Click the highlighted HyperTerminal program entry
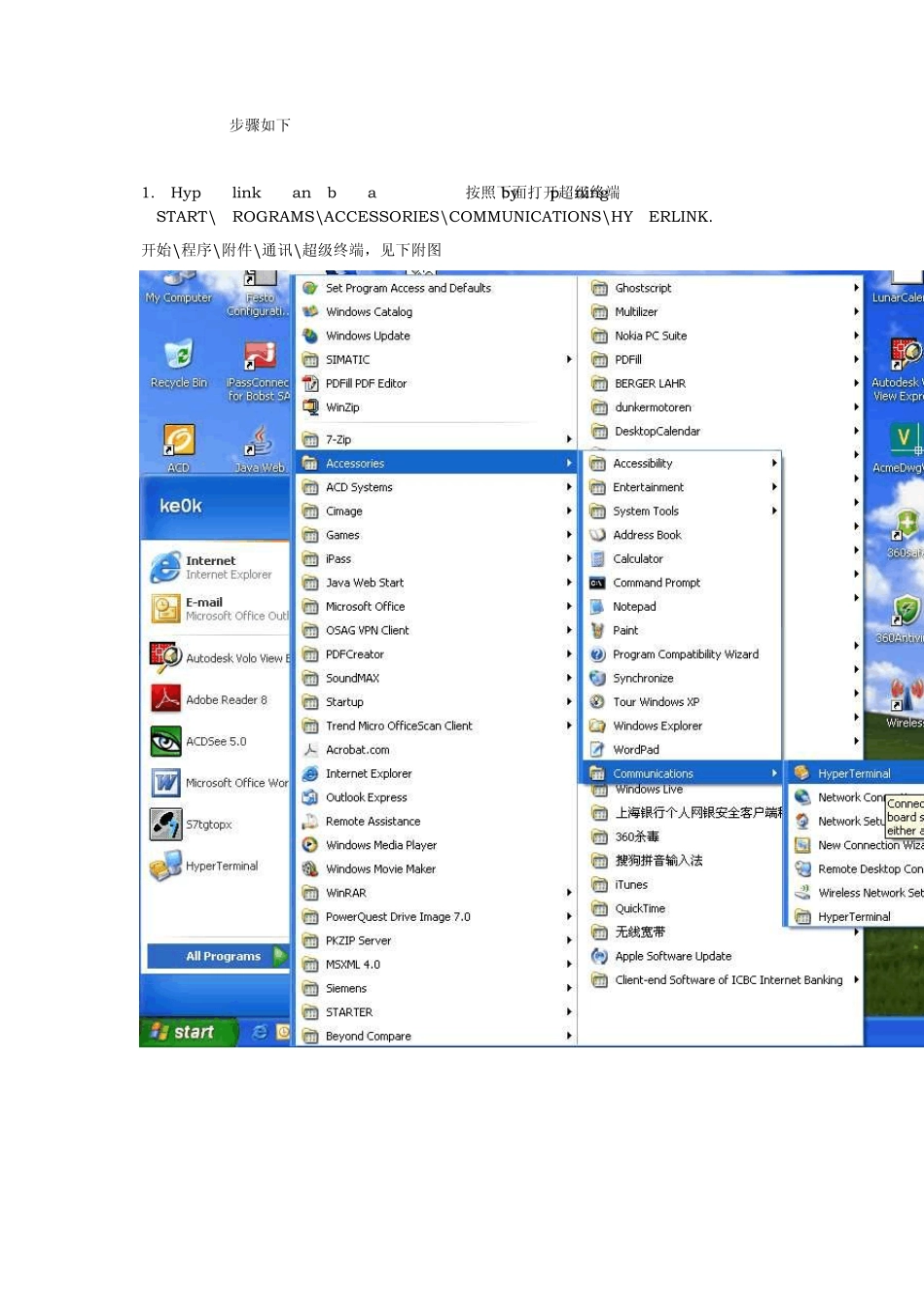The height and width of the screenshot is (1308, 924). pos(856,773)
